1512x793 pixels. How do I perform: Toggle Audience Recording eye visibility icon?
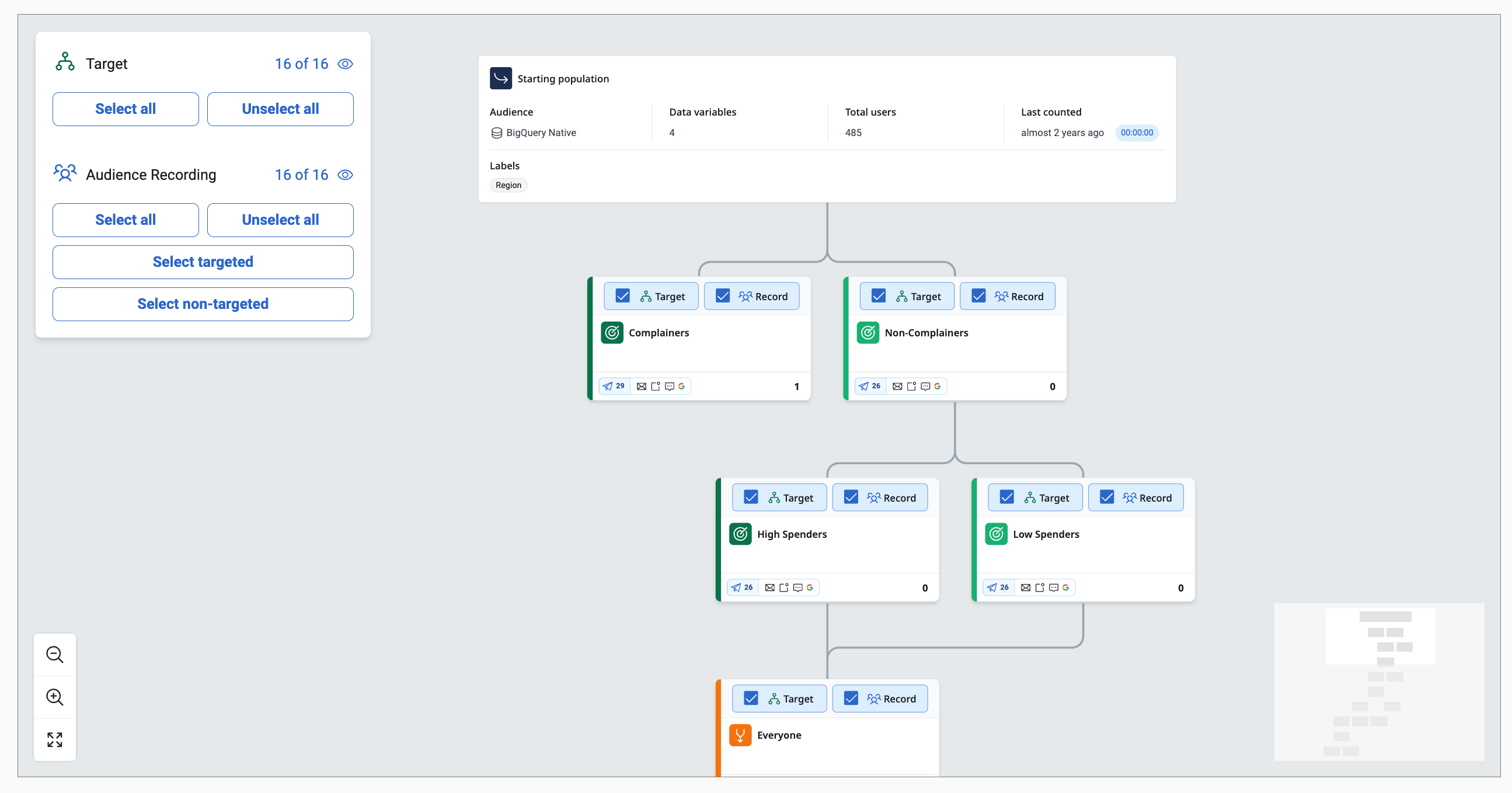(345, 175)
